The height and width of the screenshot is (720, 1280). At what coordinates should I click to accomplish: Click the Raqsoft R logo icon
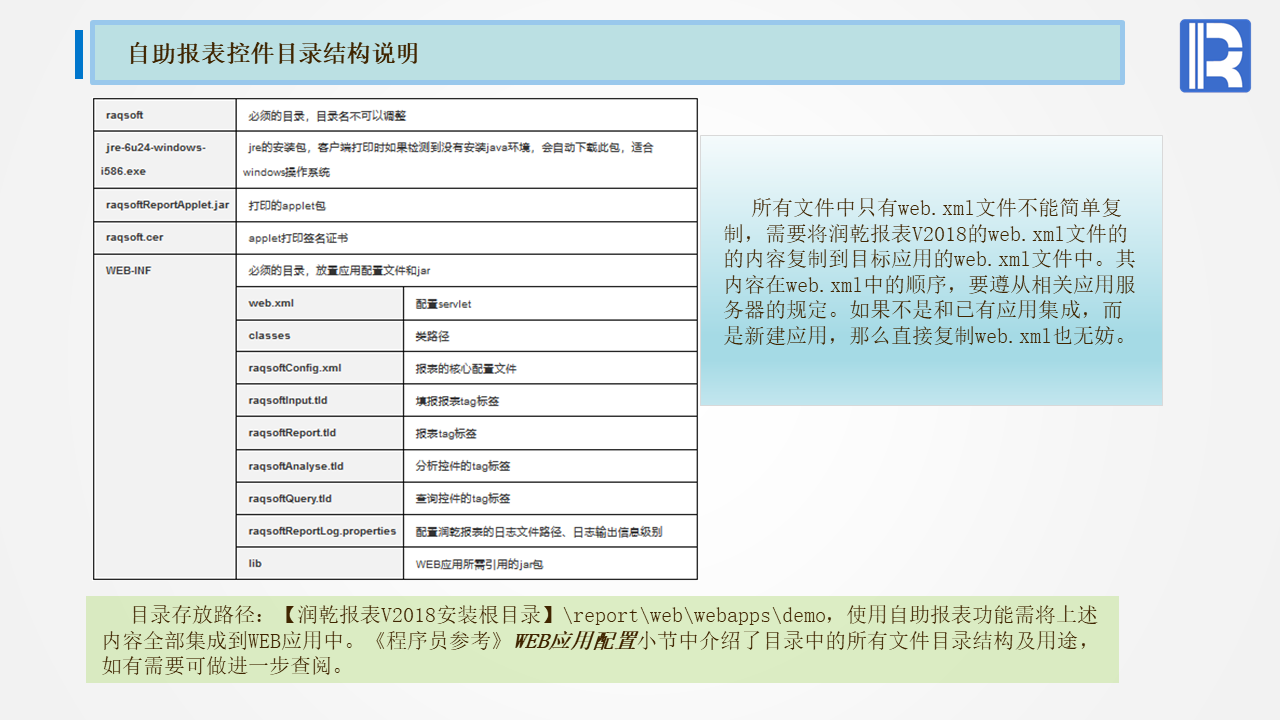pyautogui.click(x=1215, y=56)
